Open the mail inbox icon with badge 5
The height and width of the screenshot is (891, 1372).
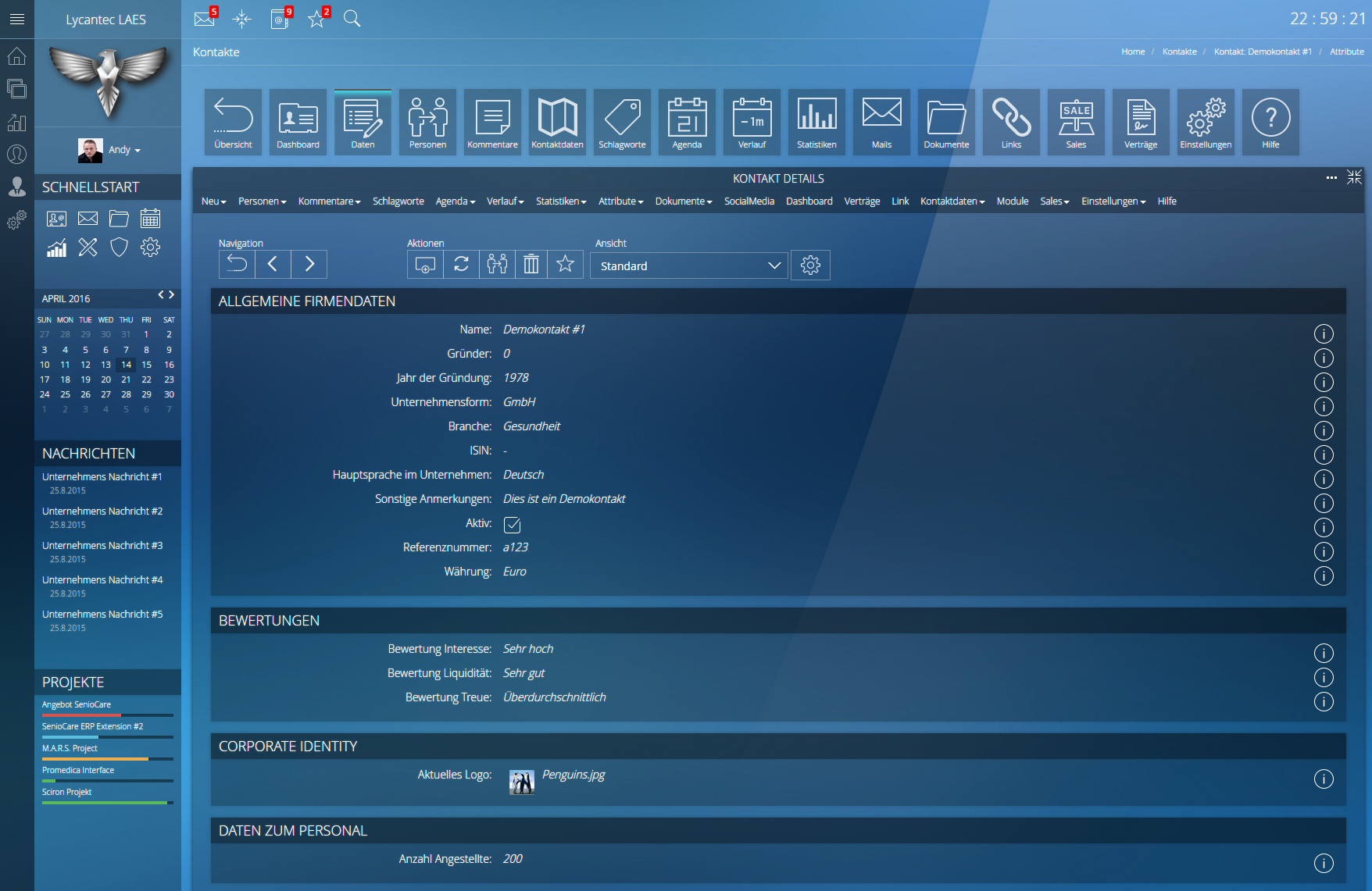(205, 19)
